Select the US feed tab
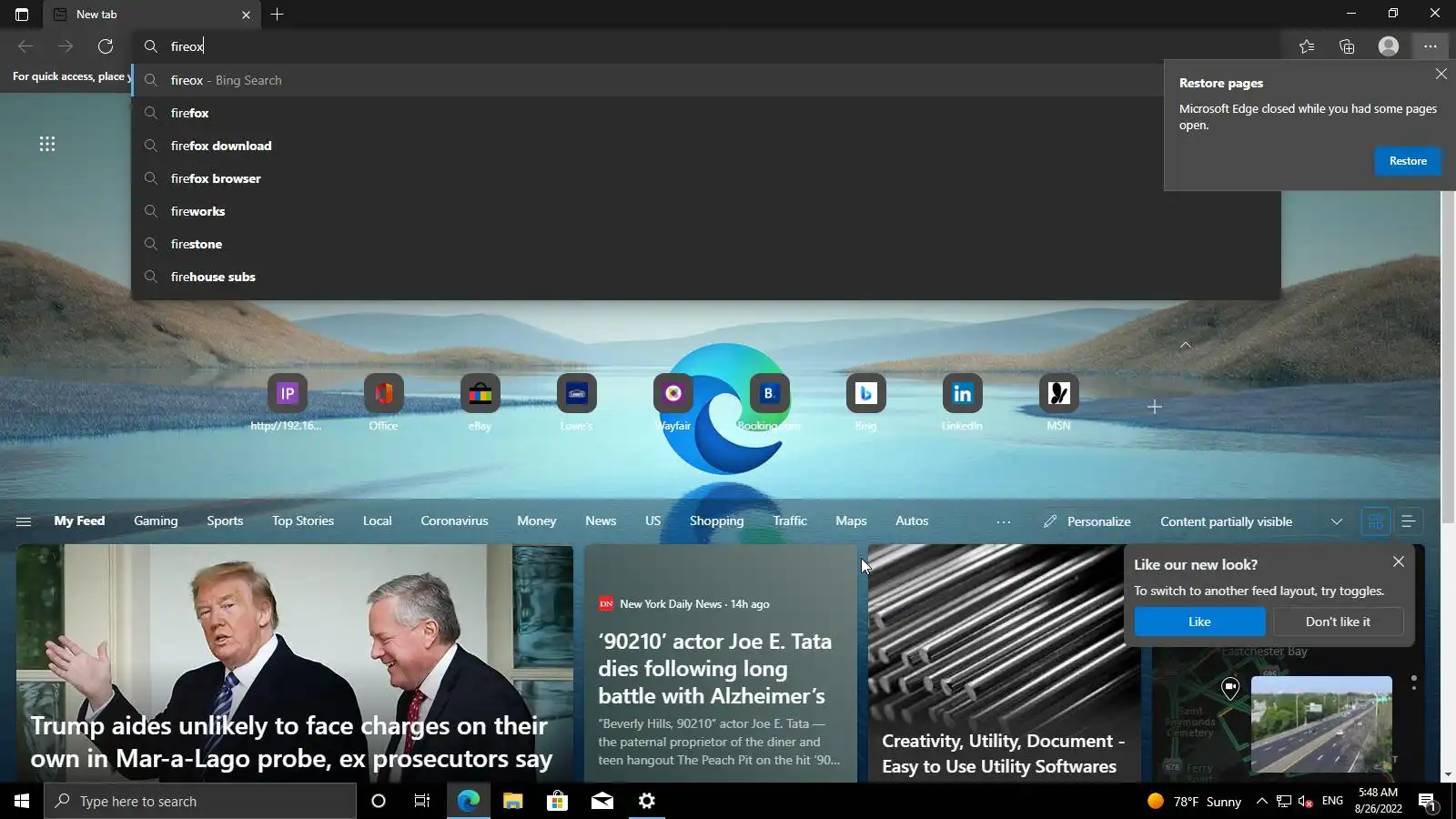 point(652,521)
